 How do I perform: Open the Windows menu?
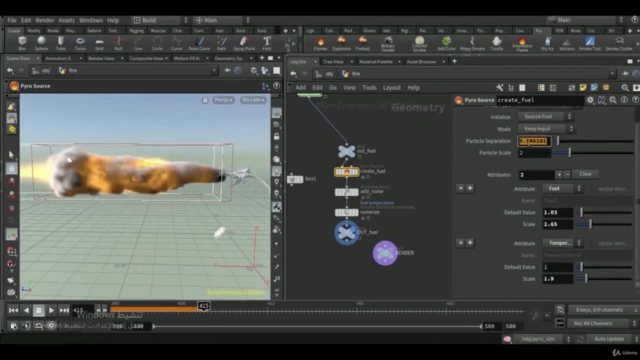coord(91,20)
